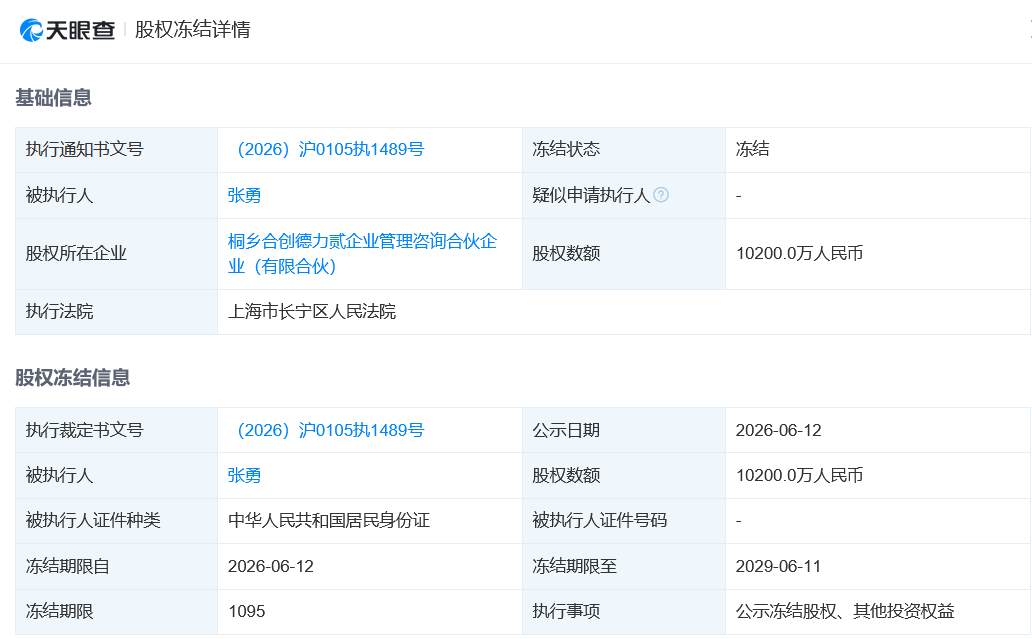
Task: Click the 冻结期限 value 1095
Action: (247, 611)
